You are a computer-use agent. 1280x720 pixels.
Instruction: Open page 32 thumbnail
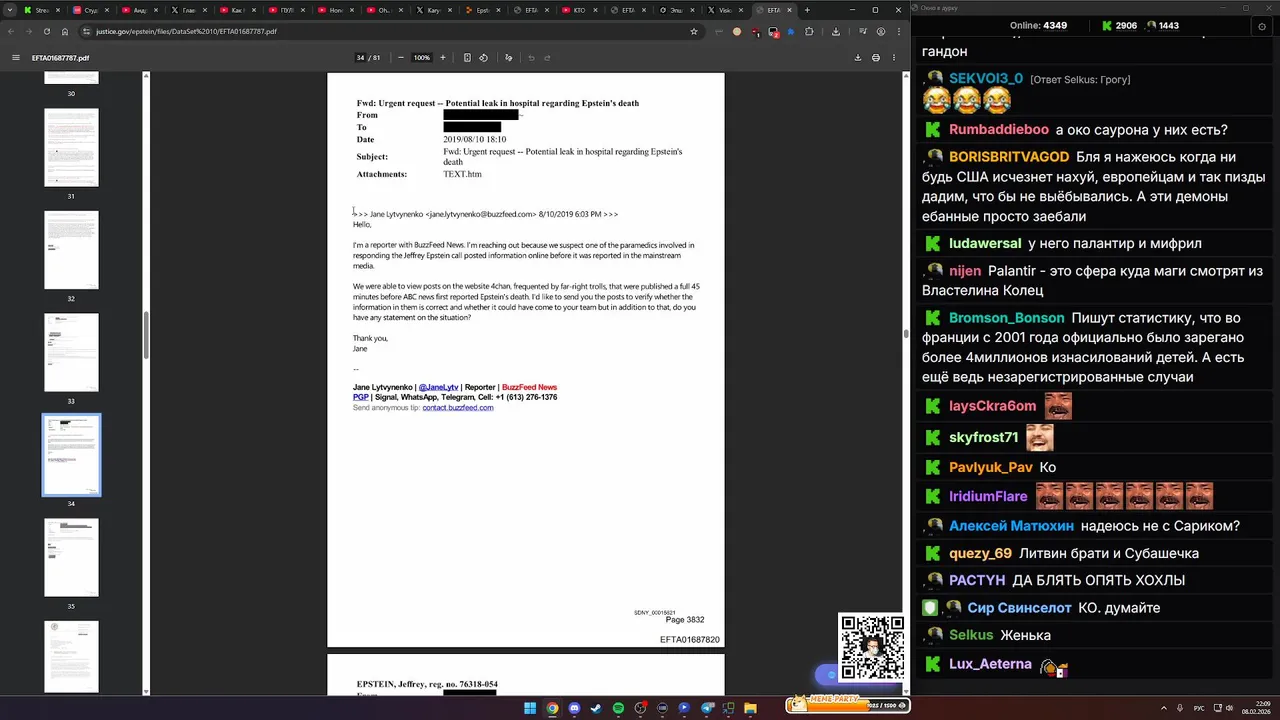71,250
